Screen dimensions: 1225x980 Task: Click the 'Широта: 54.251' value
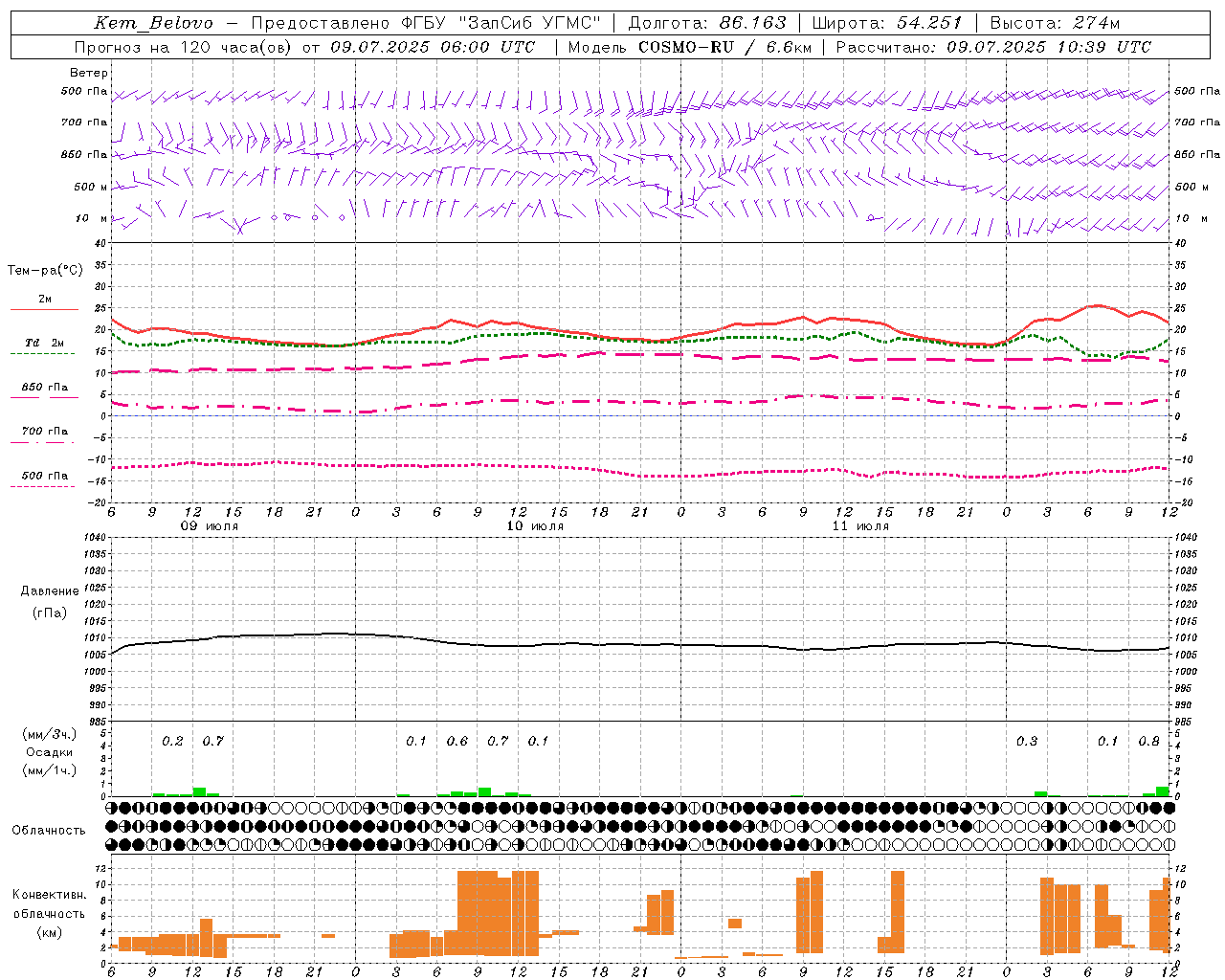[x=887, y=23]
